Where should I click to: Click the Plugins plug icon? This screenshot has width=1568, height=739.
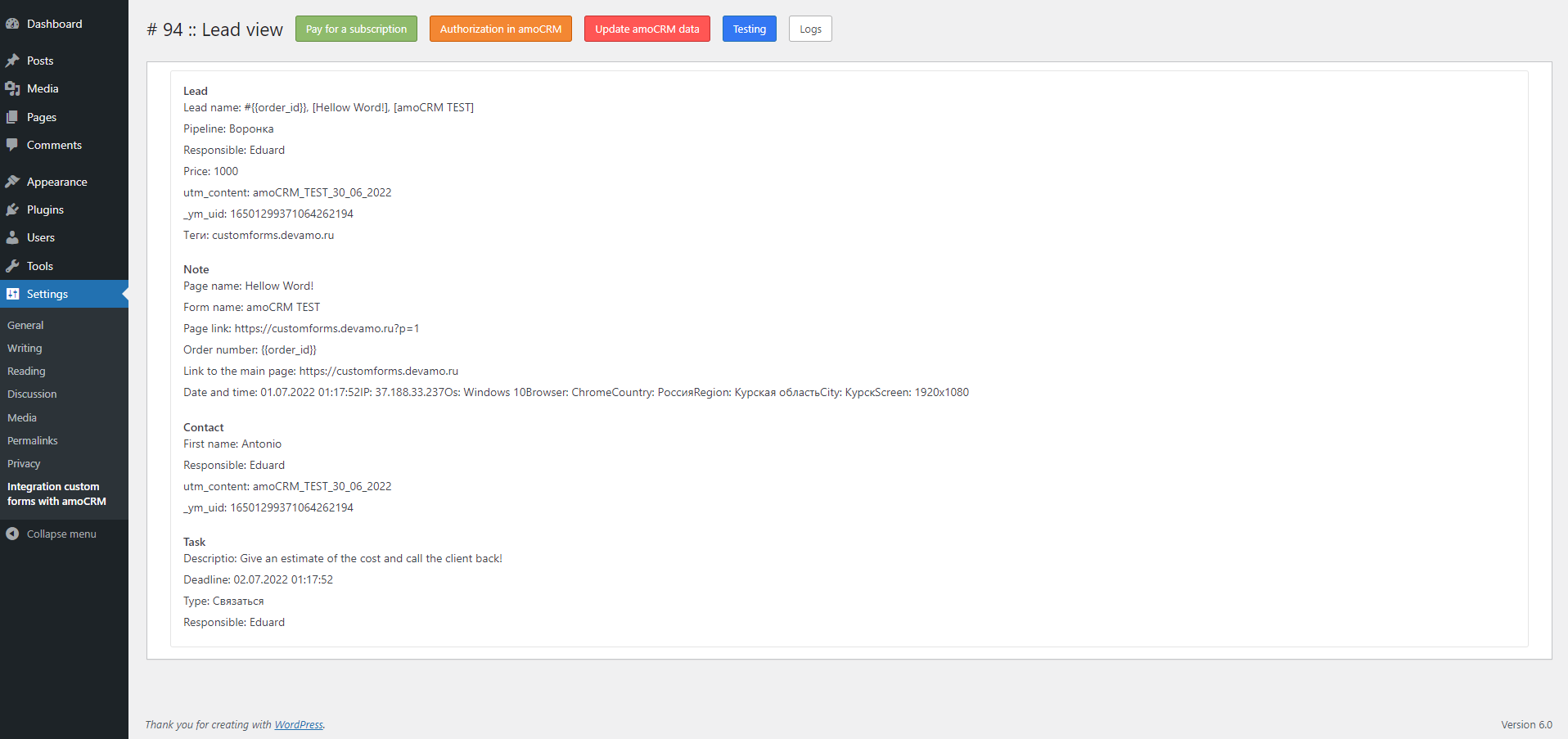tap(12, 210)
